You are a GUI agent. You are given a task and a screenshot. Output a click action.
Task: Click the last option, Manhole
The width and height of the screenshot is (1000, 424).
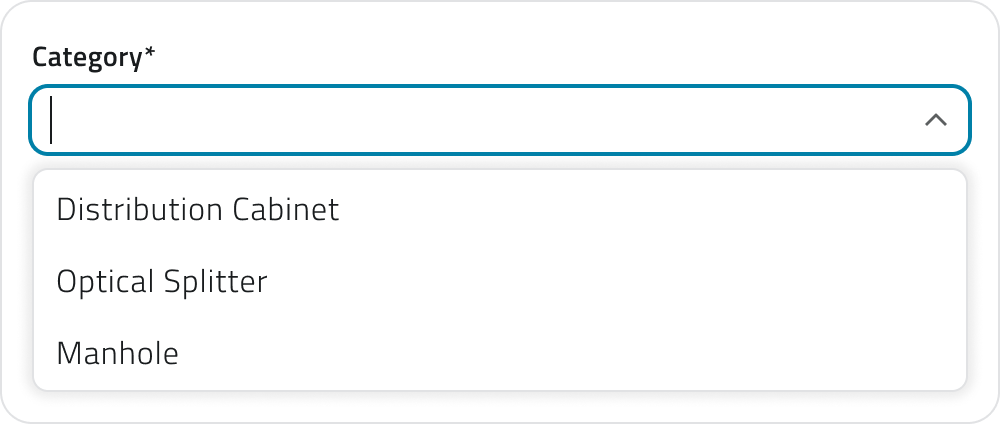point(118,353)
